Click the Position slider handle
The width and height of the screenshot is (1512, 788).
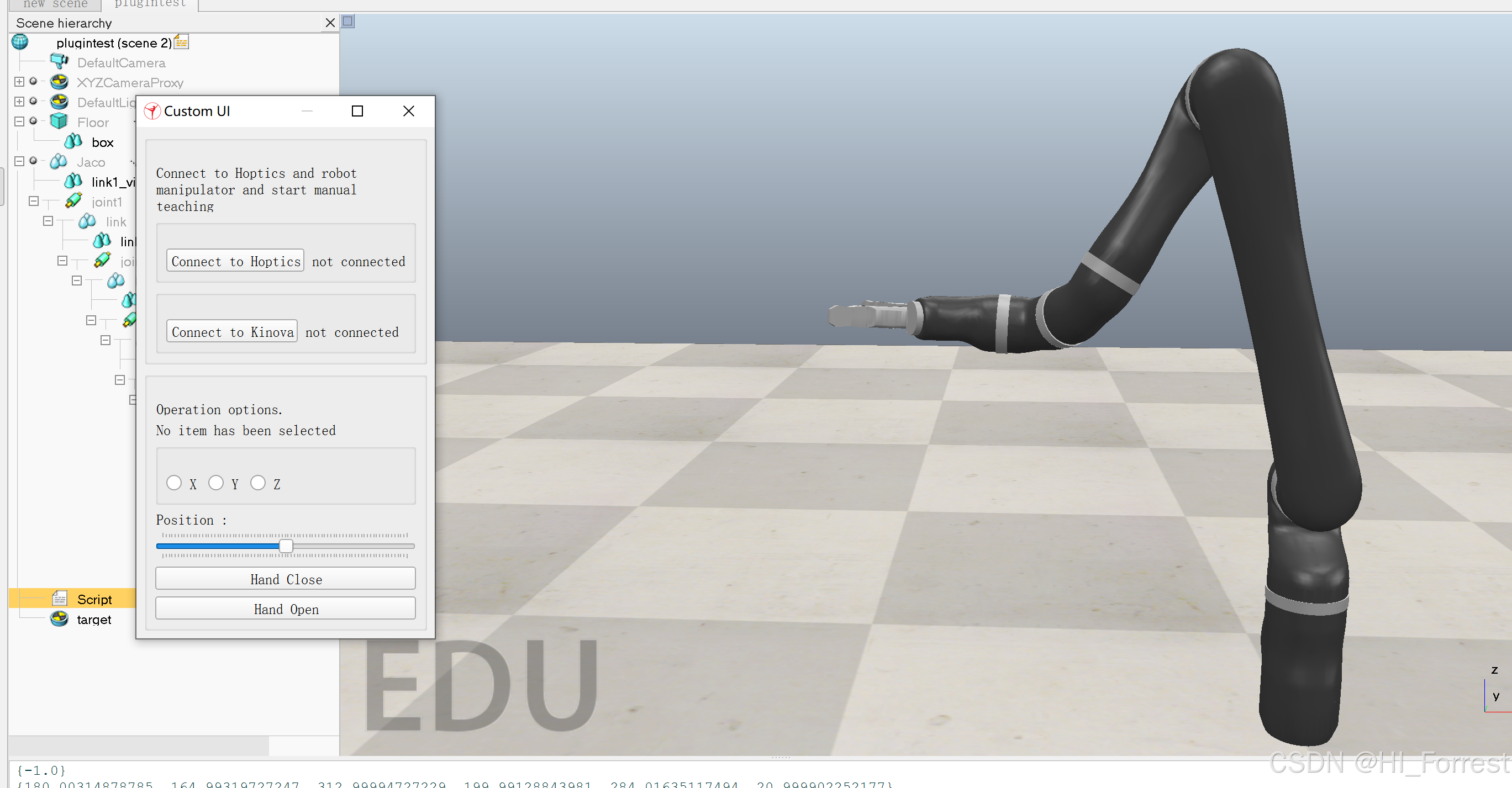(286, 546)
